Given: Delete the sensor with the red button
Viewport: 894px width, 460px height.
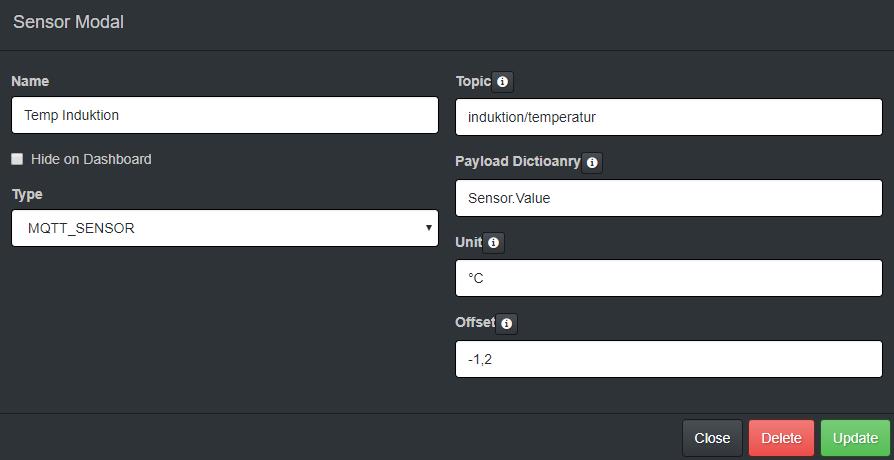Looking at the screenshot, I should click(781, 438).
